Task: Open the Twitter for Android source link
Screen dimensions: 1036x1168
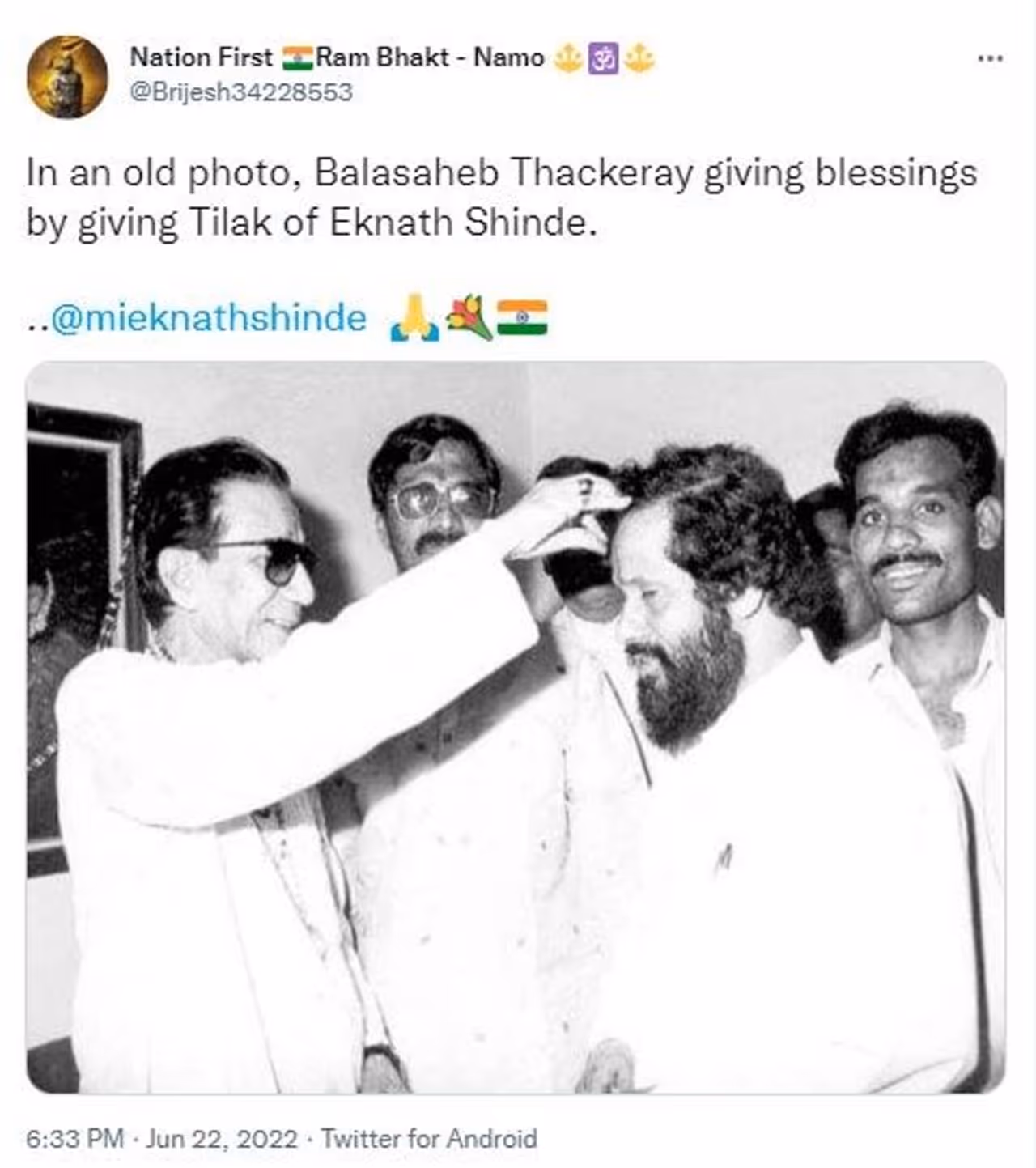Action: click(429, 1139)
